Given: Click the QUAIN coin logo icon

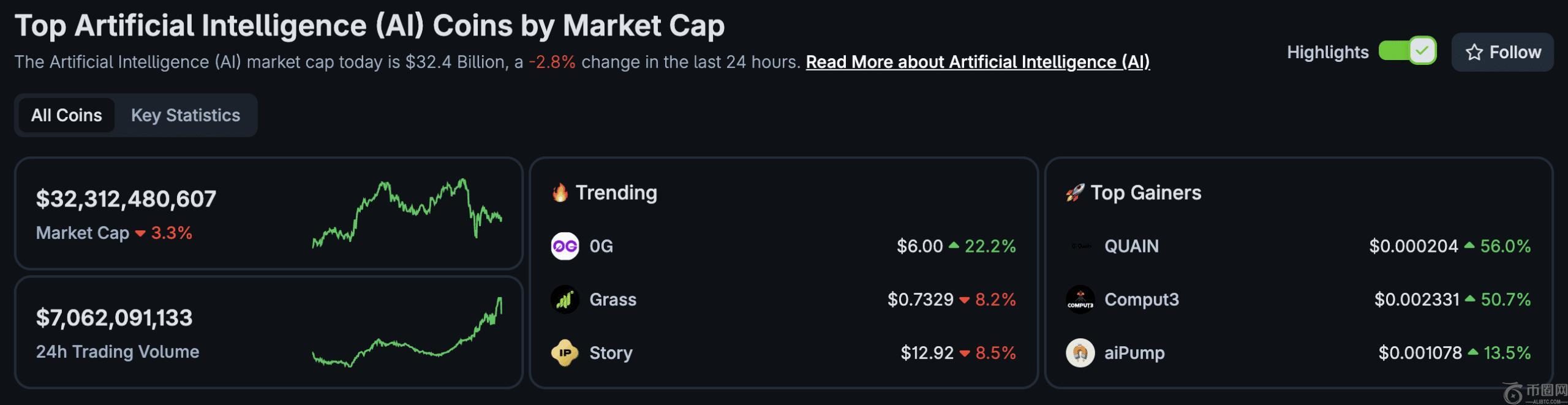Looking at the screenshot, I should (x=1081, y=246).
